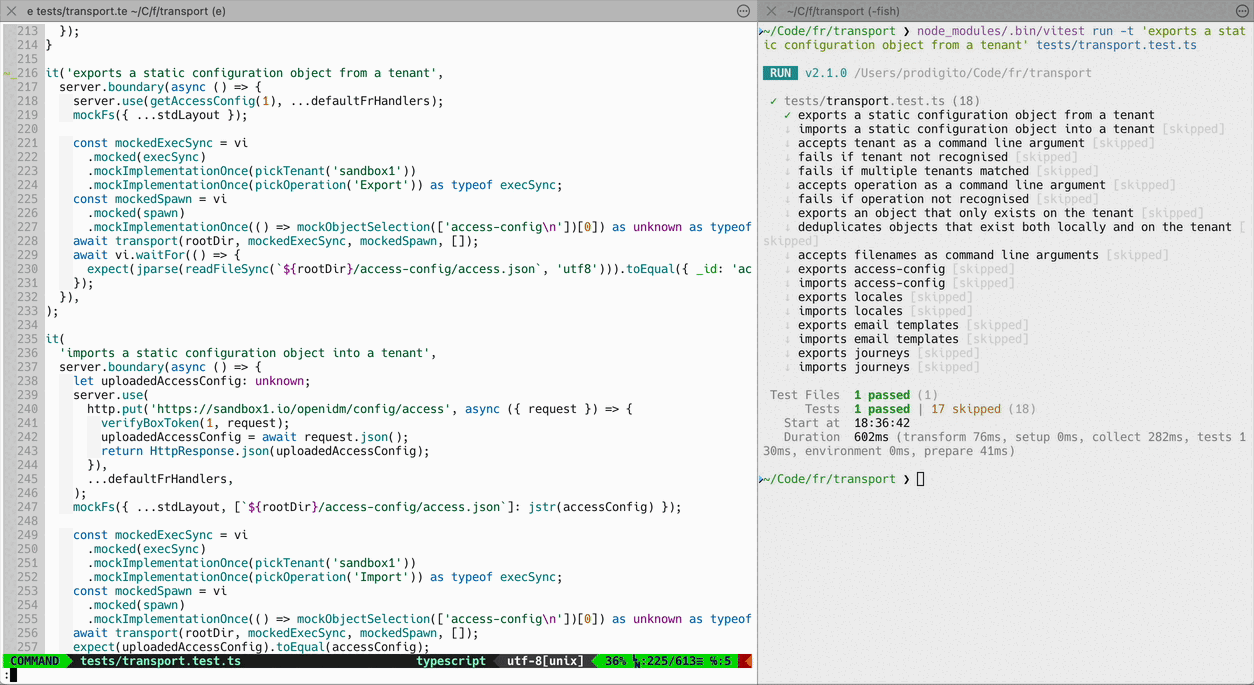Click the '17 skipped' count in the Tests summary
This screenshot has width=1254, height=685.
click(966, 409)
